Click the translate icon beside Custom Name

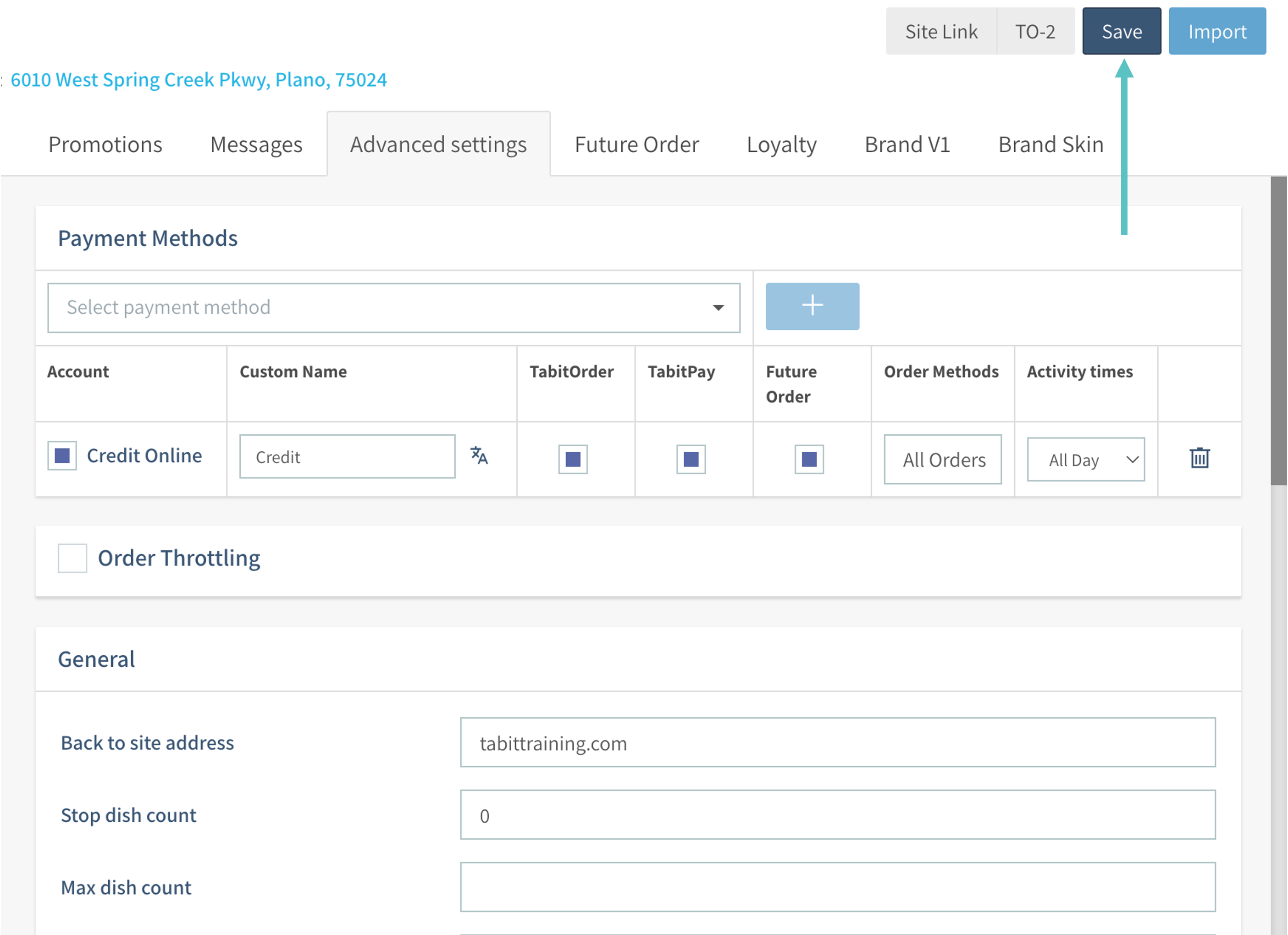click(x=479, y=456)
